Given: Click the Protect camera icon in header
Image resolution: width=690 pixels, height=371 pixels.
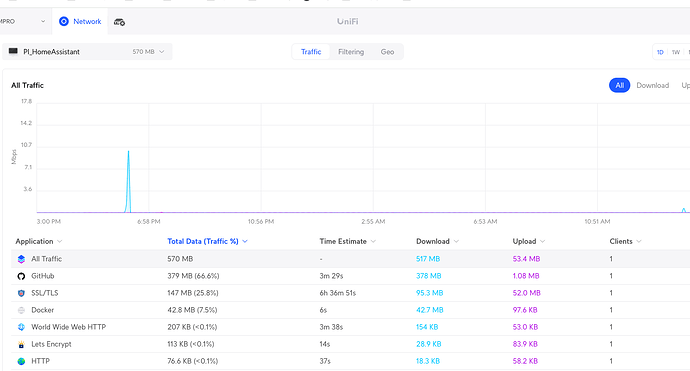Looking at the screenshot, I should click(119, 22).
